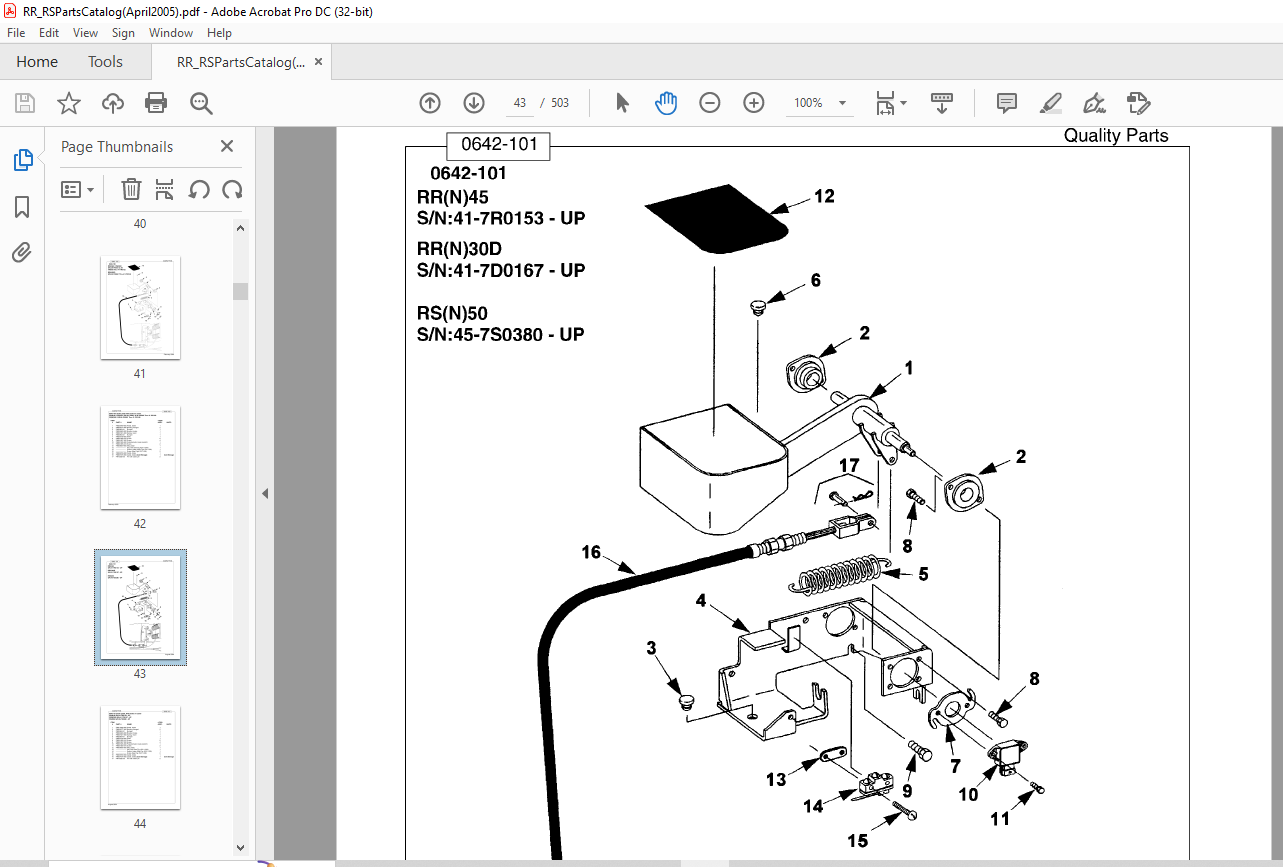Click the 'Quality Parts' header text

tap(1116, 136)
